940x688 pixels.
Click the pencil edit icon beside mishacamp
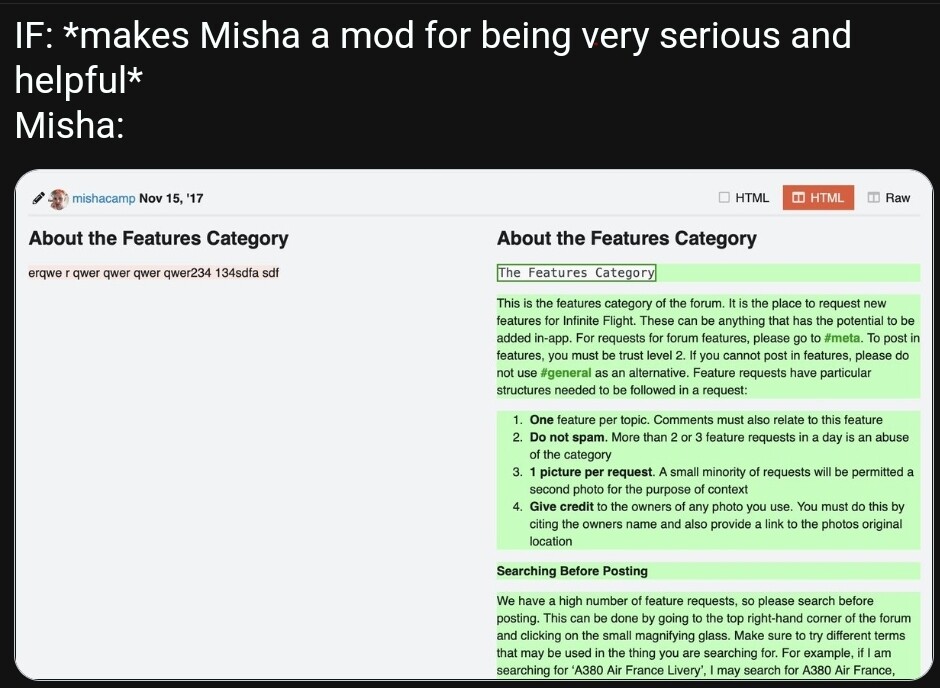38,198
